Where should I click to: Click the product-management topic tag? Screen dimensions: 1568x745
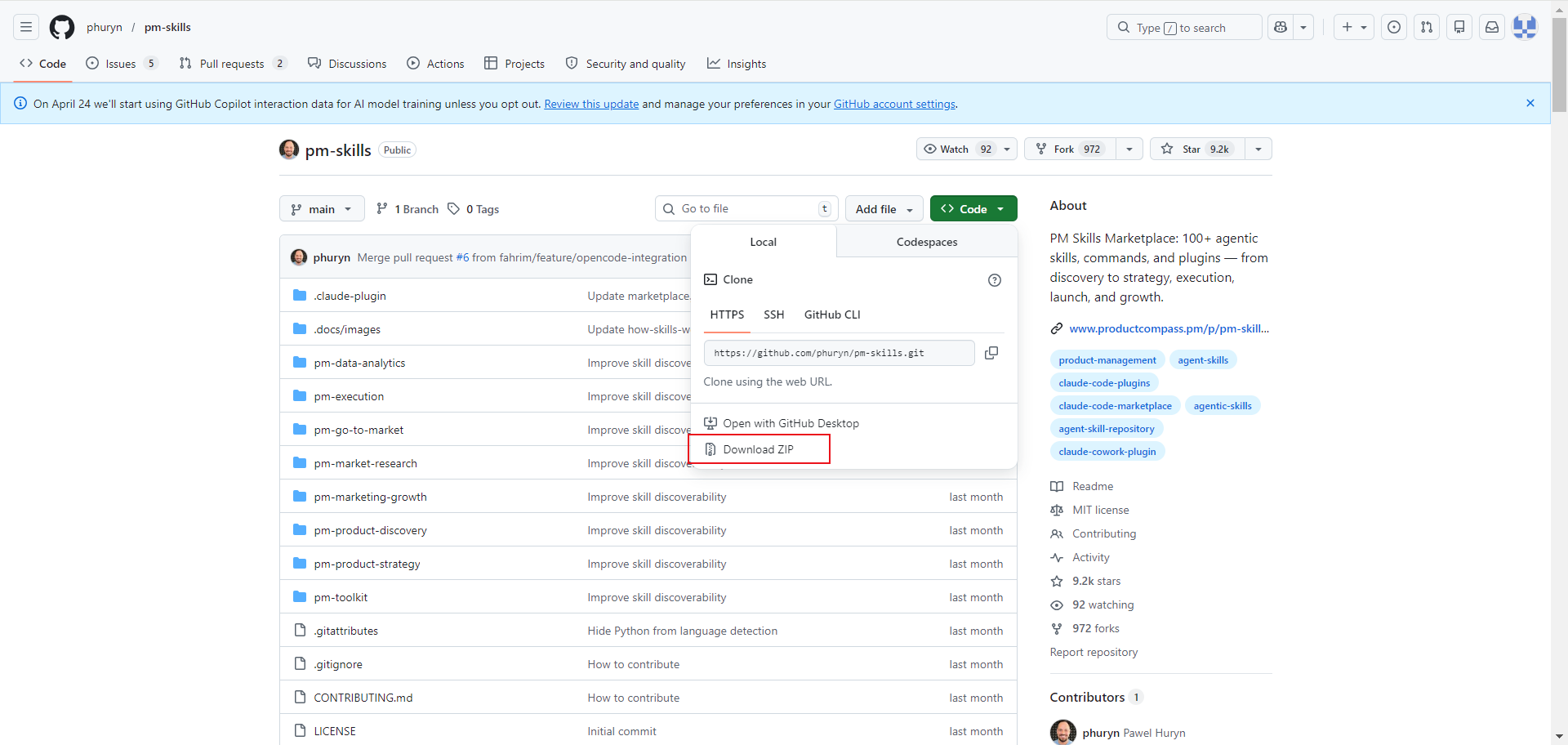pos(1107,360)
